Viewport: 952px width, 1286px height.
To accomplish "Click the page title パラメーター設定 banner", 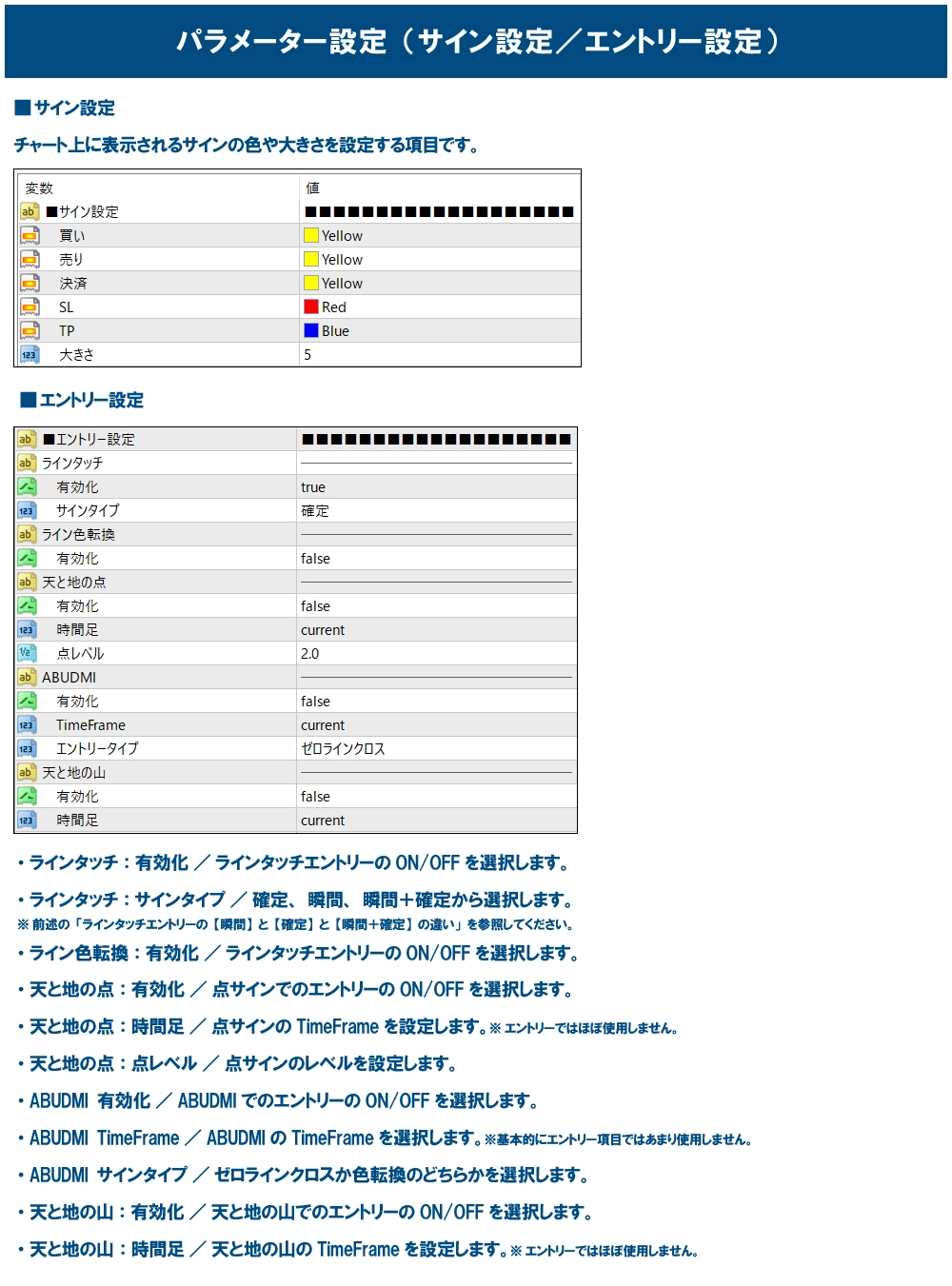I will coord(476,41).
